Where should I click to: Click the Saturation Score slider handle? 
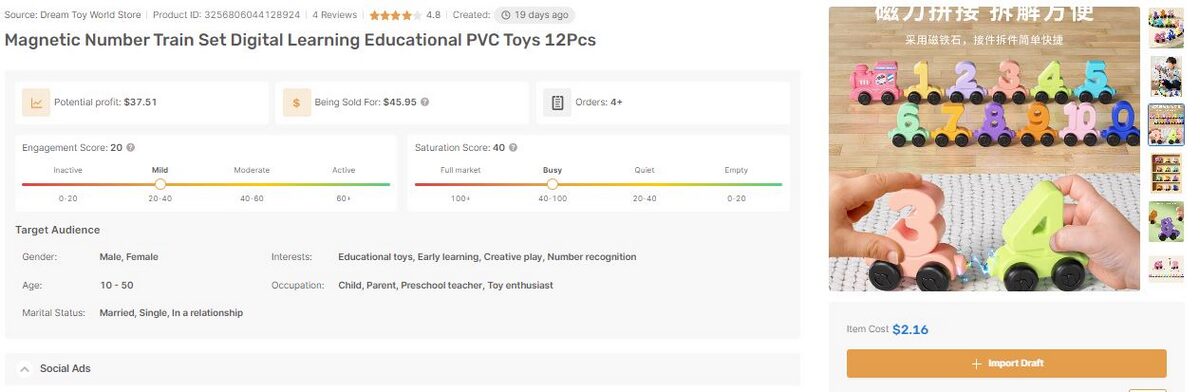552,184
